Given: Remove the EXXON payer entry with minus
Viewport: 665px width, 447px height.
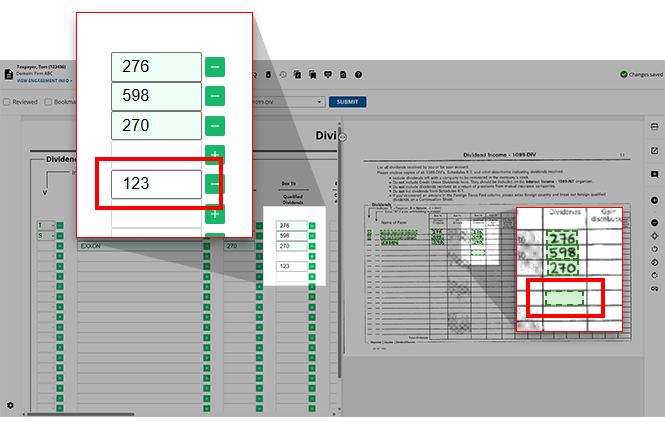Looking at the screenshot, I should (x=207, y=246).
